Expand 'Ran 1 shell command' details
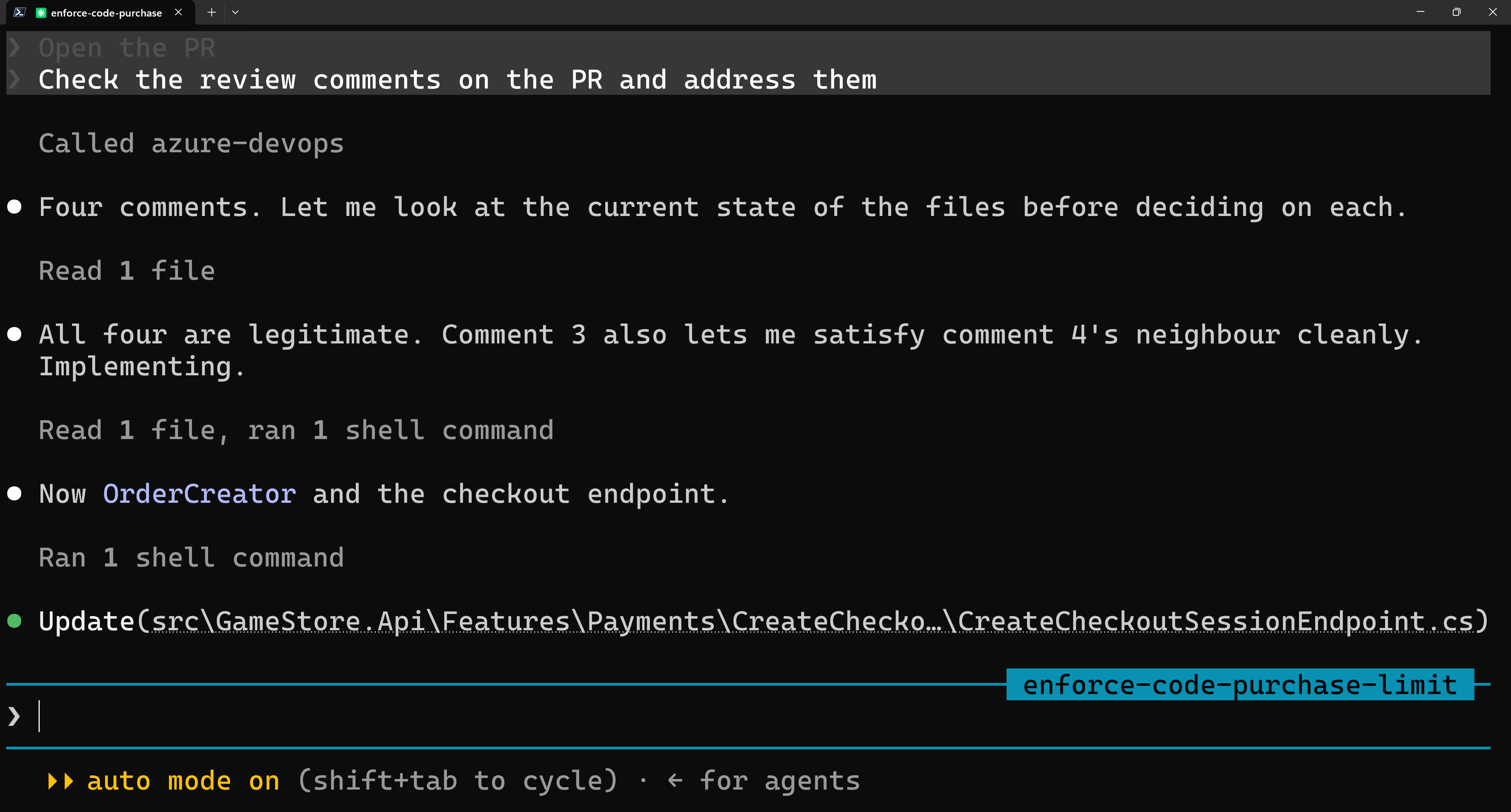 (x=191, y=557)
